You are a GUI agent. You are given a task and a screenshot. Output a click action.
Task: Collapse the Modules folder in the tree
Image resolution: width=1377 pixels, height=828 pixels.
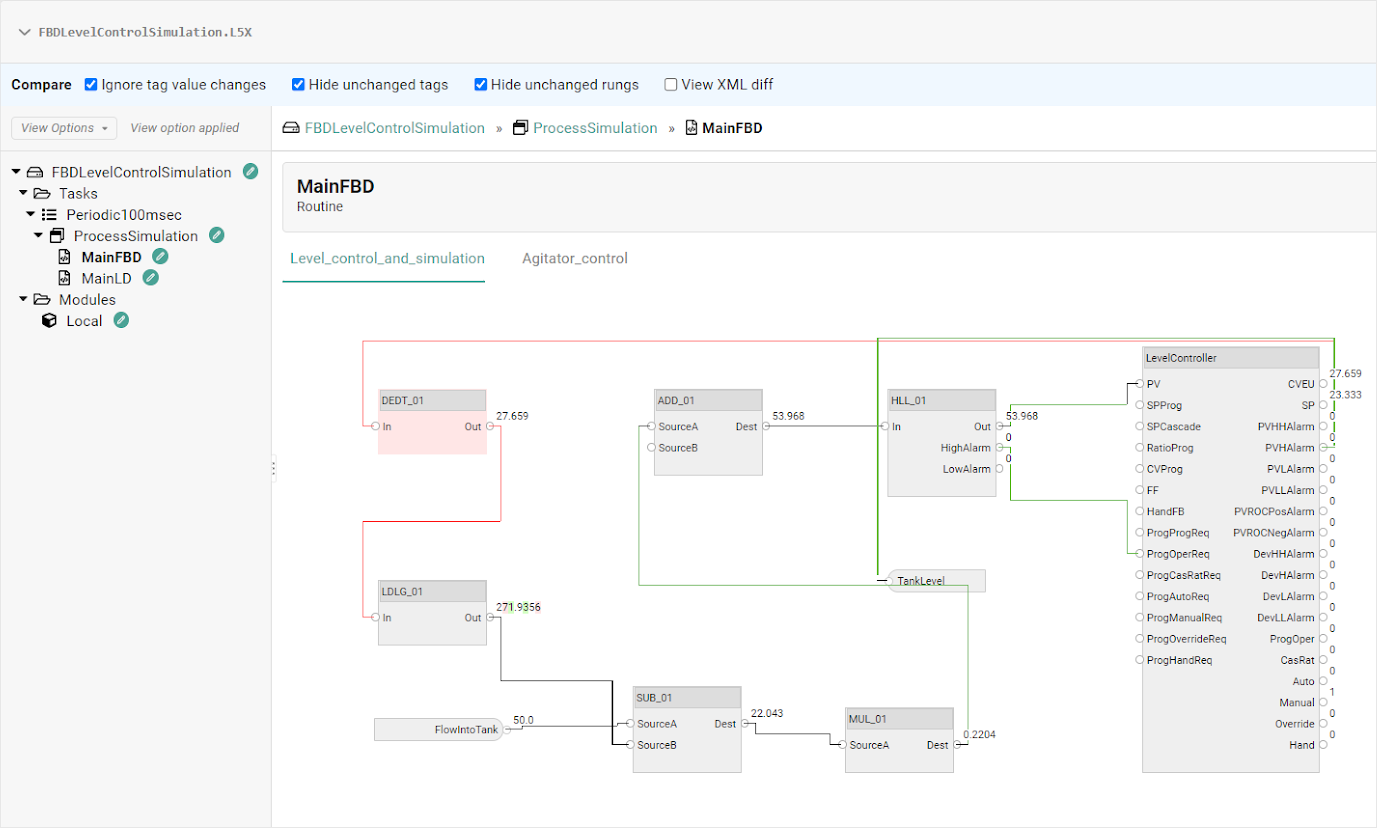23,299
